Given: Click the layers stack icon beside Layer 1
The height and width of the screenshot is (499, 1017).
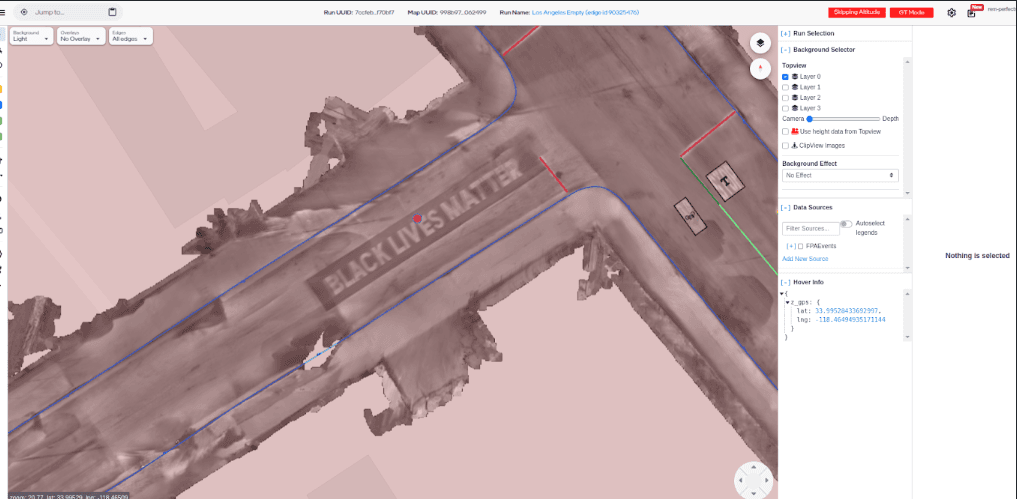Looking at the screenshot, I should tap(795, 87).
